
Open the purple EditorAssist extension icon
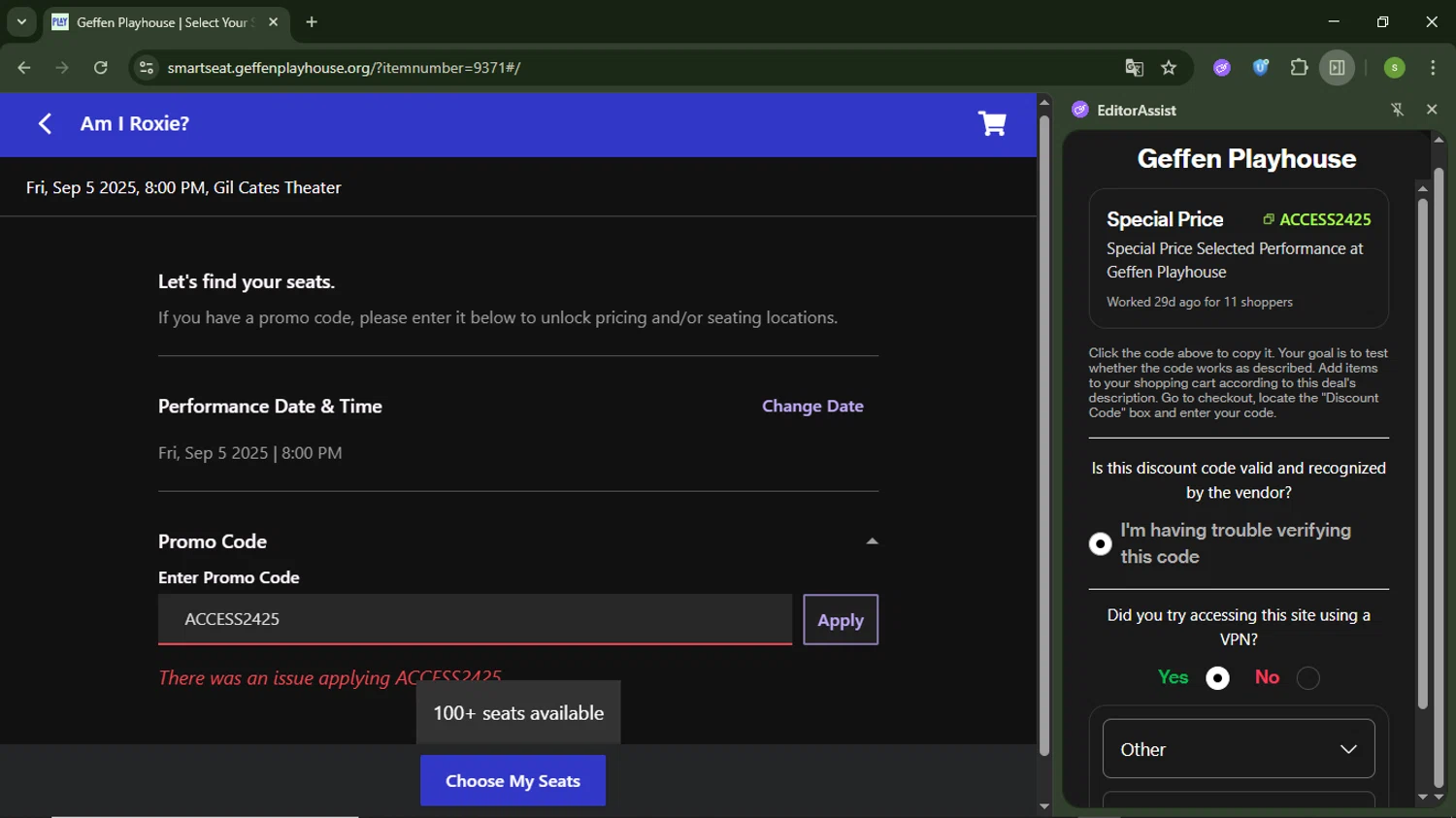[x=1222, y=68]
